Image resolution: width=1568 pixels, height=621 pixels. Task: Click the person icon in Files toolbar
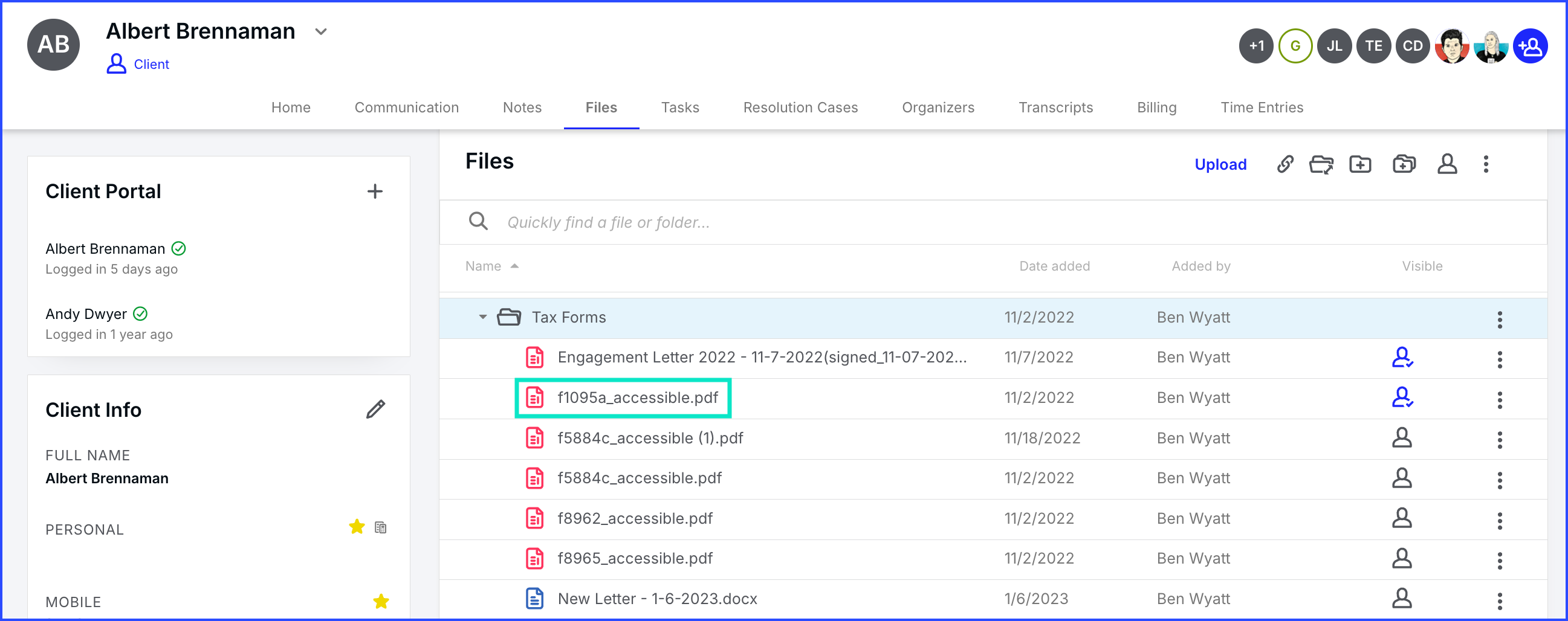(1447, 164)
